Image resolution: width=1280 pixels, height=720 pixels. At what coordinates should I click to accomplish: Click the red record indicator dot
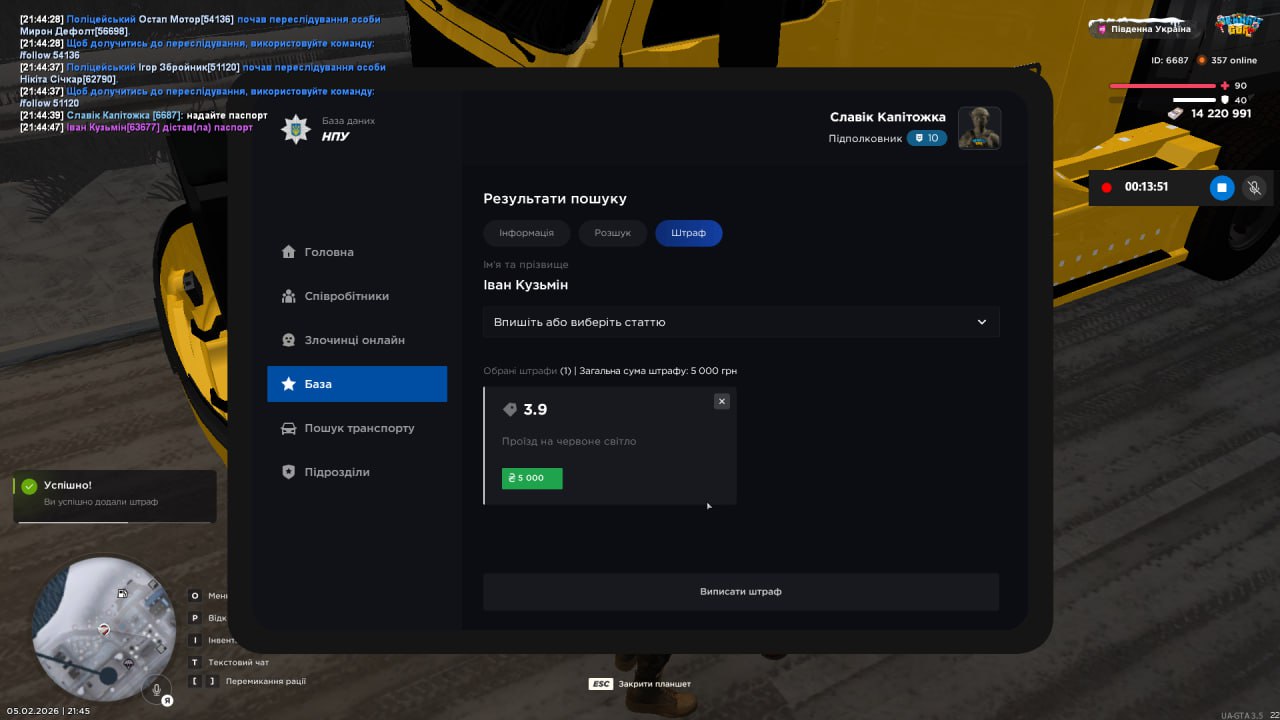pos(1107,187)
